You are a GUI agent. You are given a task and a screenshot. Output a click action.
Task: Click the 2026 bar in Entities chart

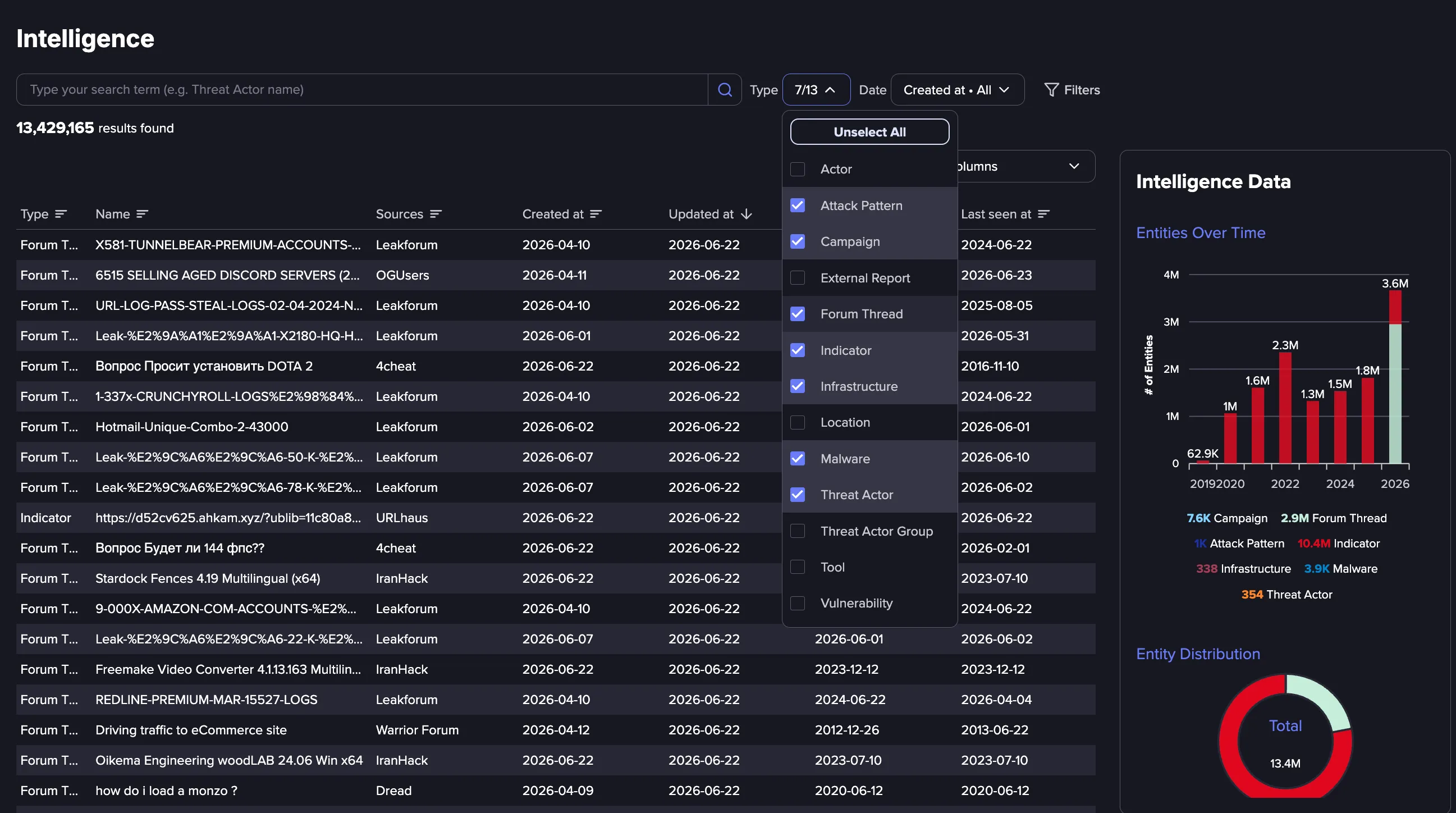(x=1395, y=377)
